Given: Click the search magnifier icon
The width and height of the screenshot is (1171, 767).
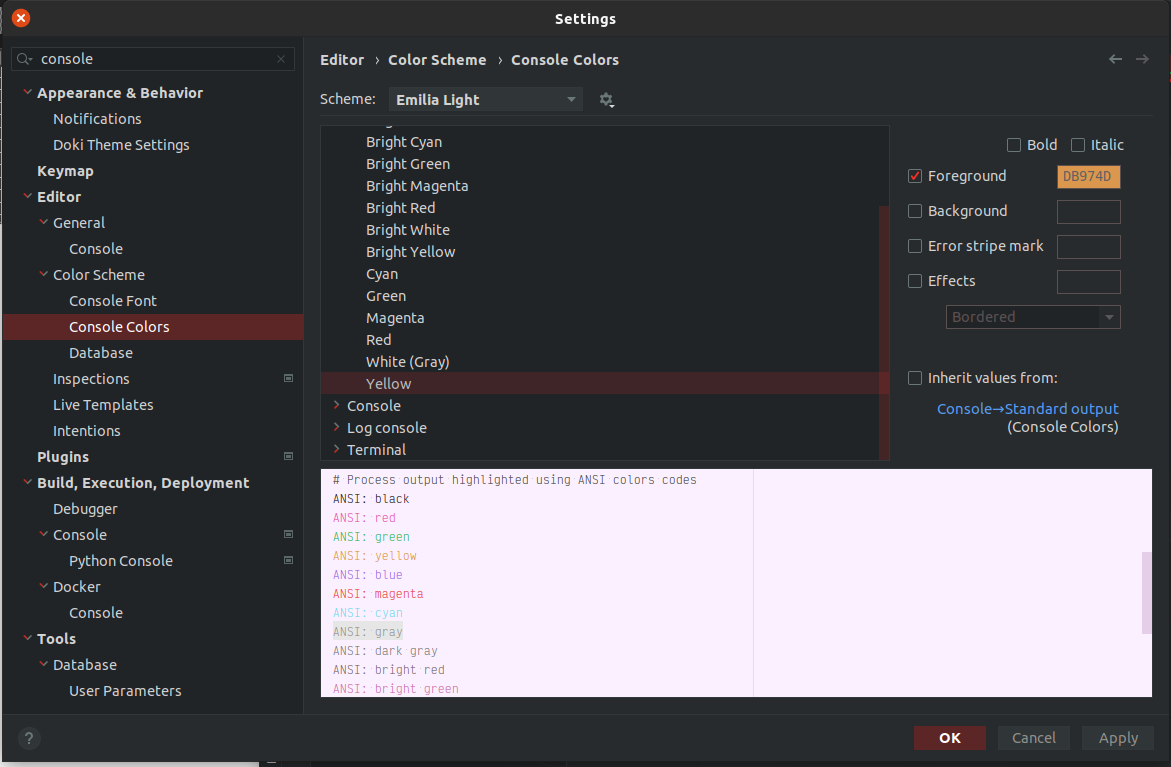Looking at the screenshot, I should point(21,59).
